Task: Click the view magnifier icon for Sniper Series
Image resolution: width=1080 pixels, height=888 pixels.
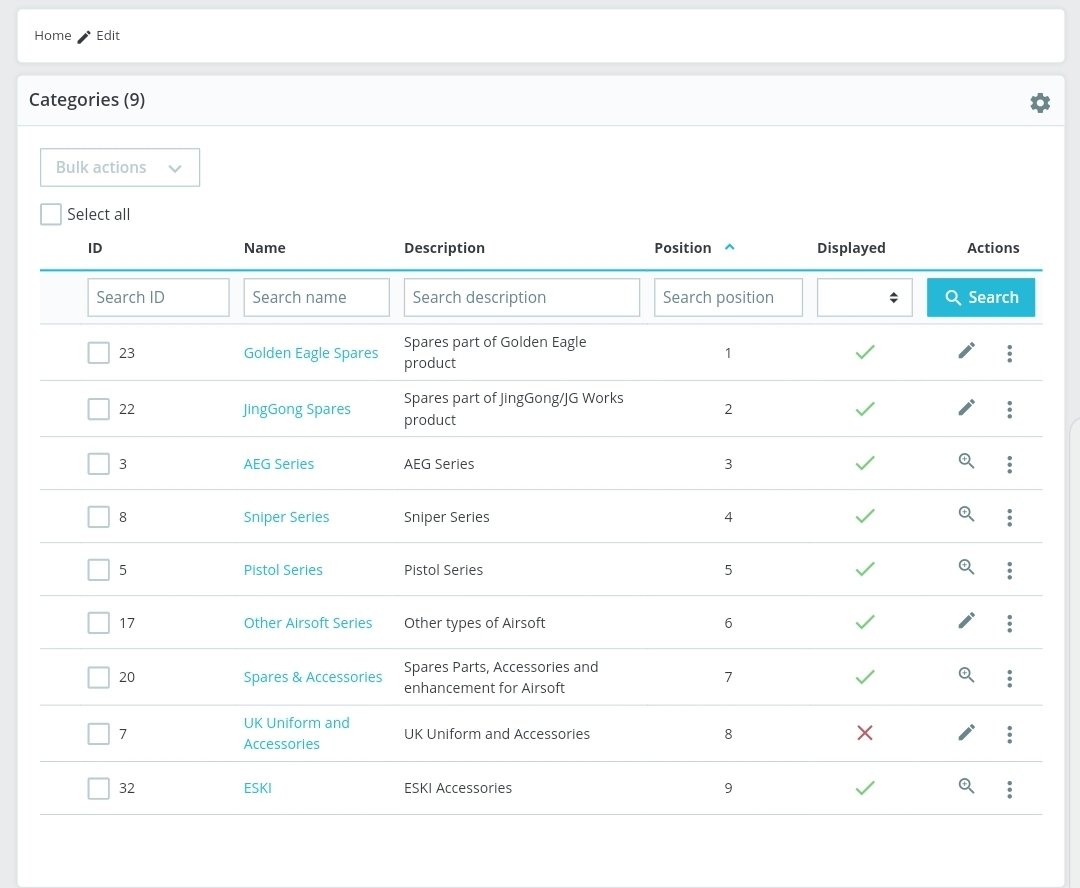Action: (x=966, y=515)
